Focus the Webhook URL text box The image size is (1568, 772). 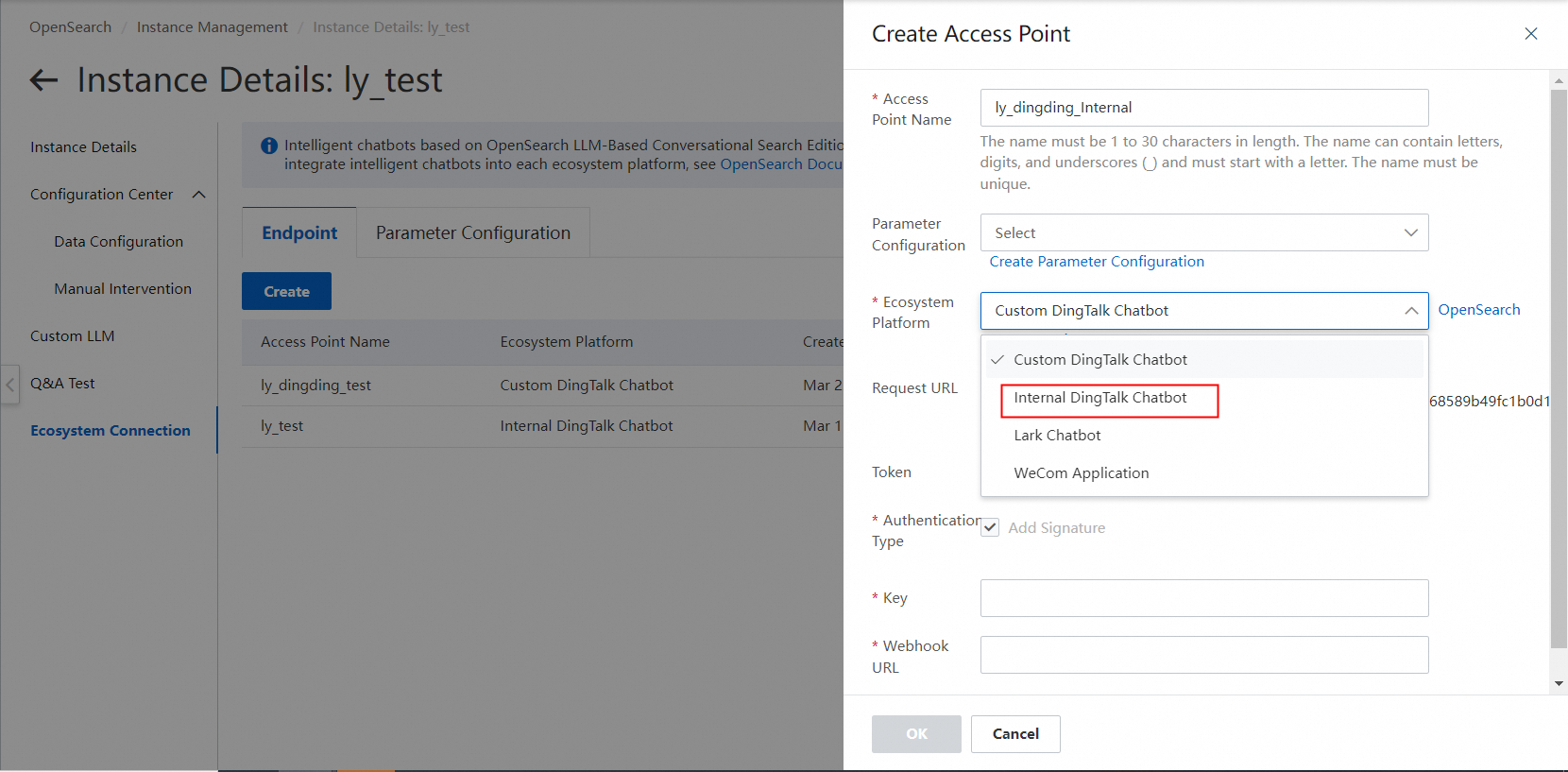[x=1203, y=655]
